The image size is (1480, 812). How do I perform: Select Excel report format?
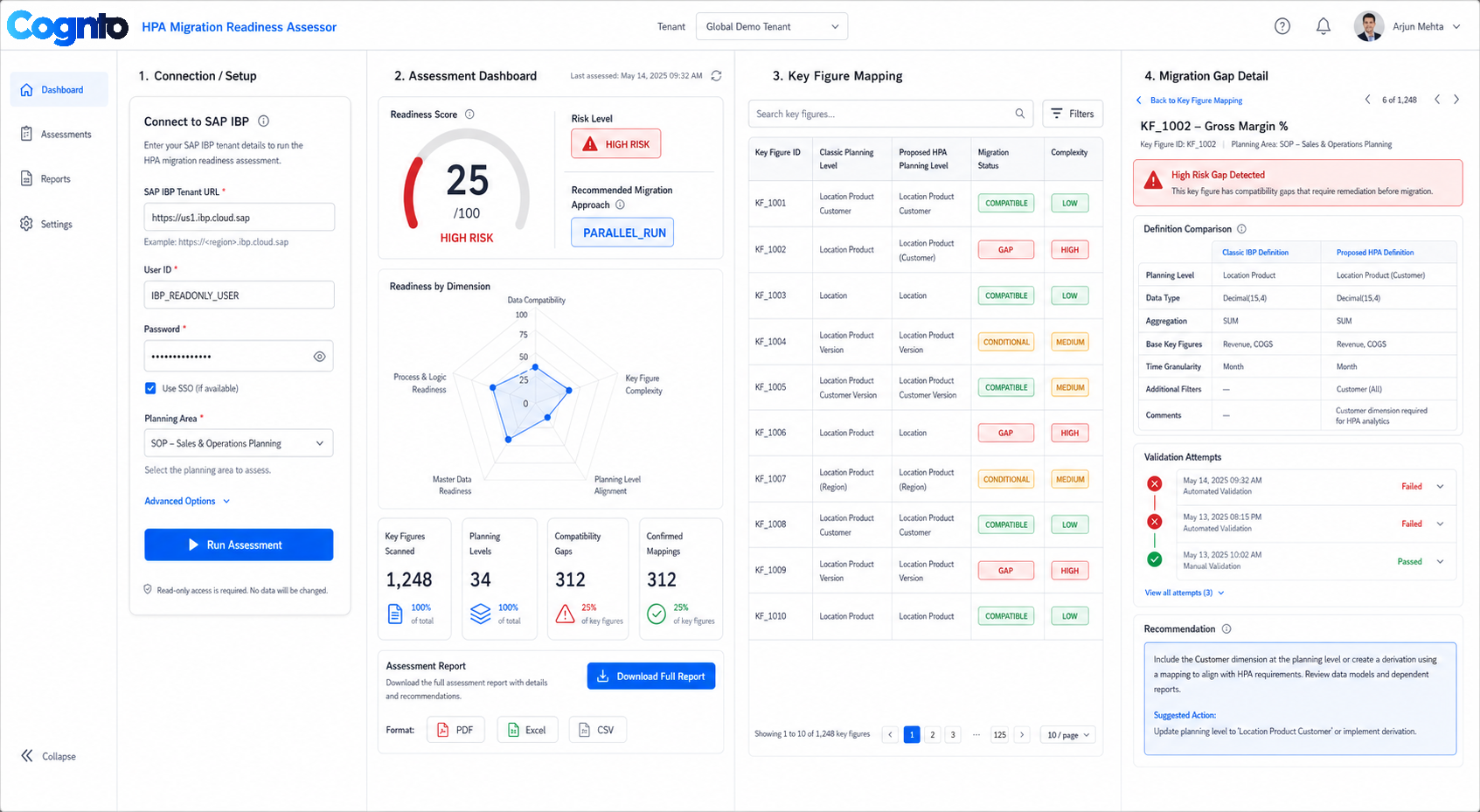(x=527, y=730)
